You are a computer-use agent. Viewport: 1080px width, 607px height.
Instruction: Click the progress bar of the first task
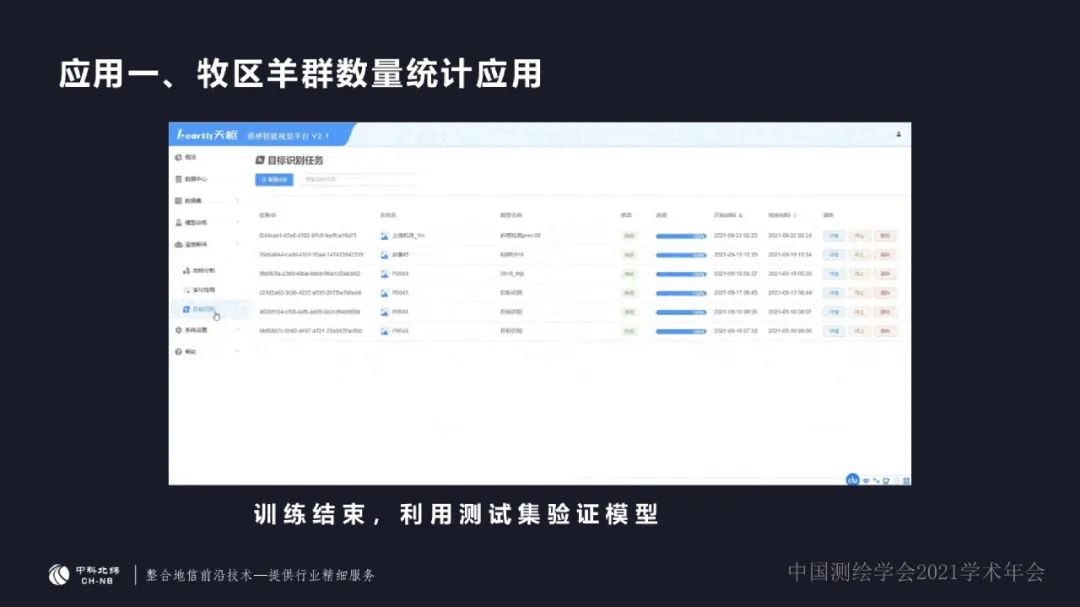point(681,236)
